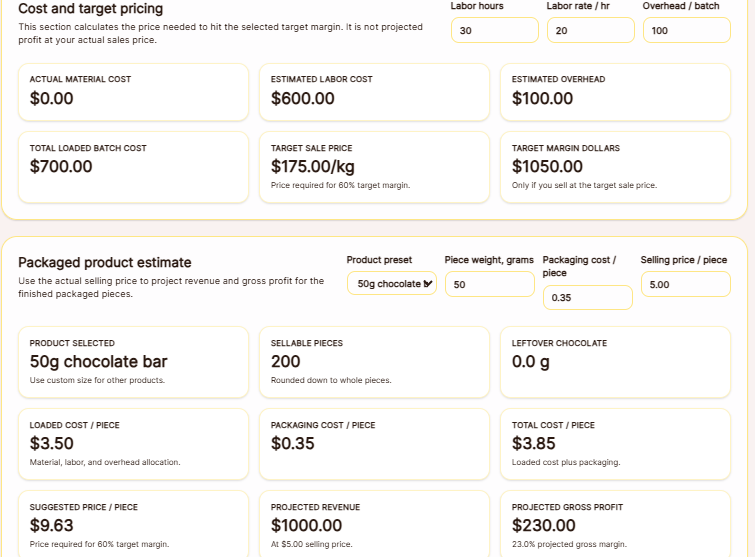Click the Estimated Overhead $100.00 value
Screen dimensions: 755x557
pos(542,98)
